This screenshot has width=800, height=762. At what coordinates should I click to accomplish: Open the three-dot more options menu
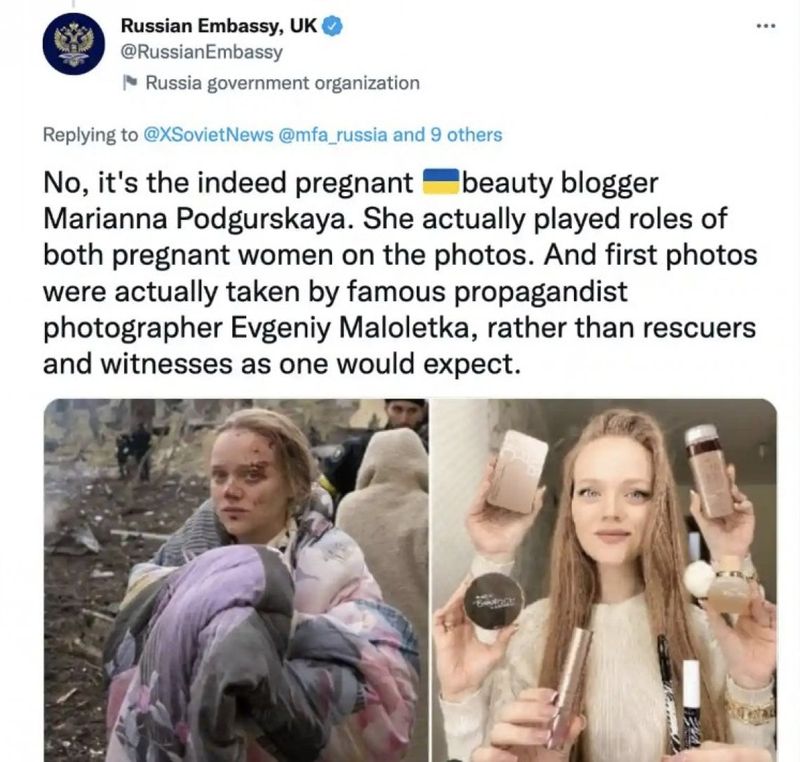click(x=766, y=26)
